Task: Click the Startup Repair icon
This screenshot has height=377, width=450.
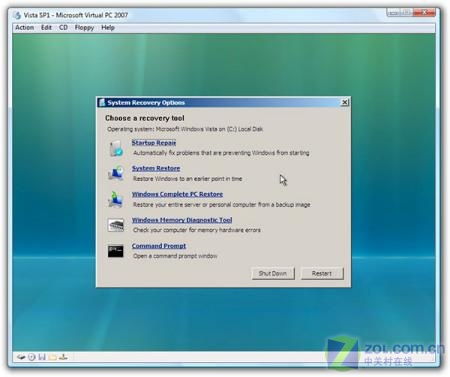Action: click(x=116, y=148)
